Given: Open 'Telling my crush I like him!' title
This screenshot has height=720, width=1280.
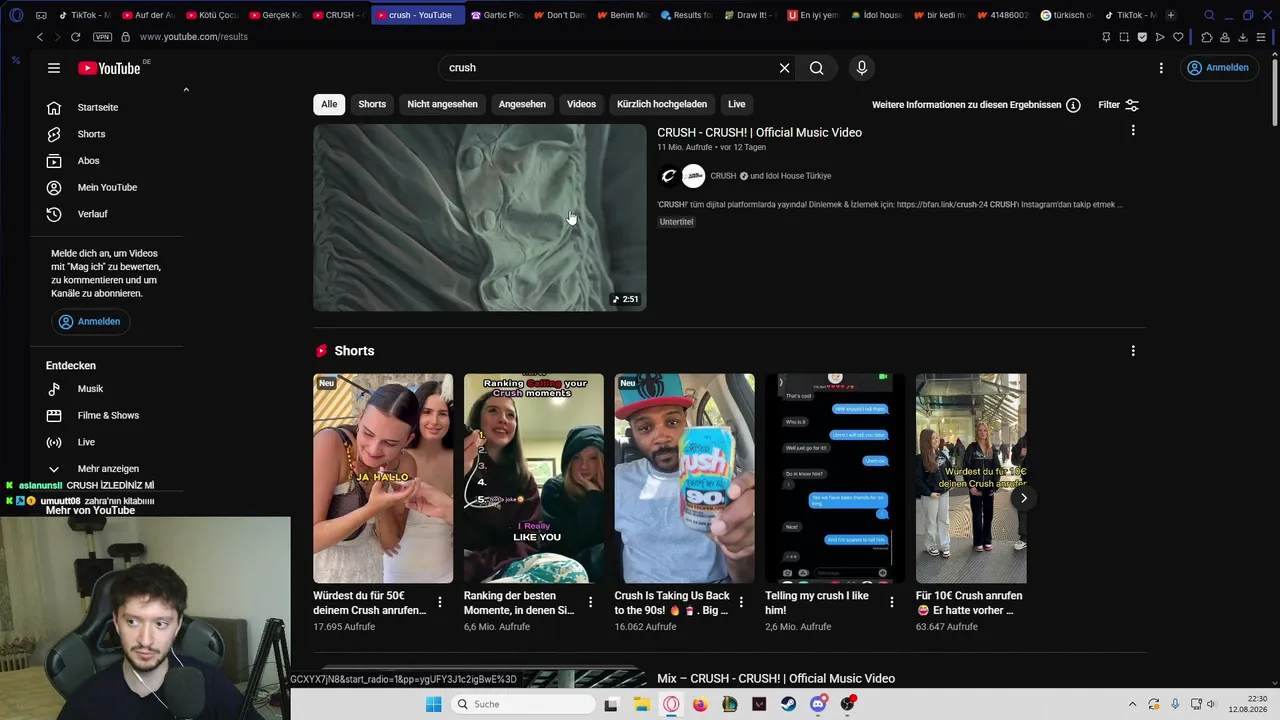Looking at the screenshot, I should click(x=817, y=603).
